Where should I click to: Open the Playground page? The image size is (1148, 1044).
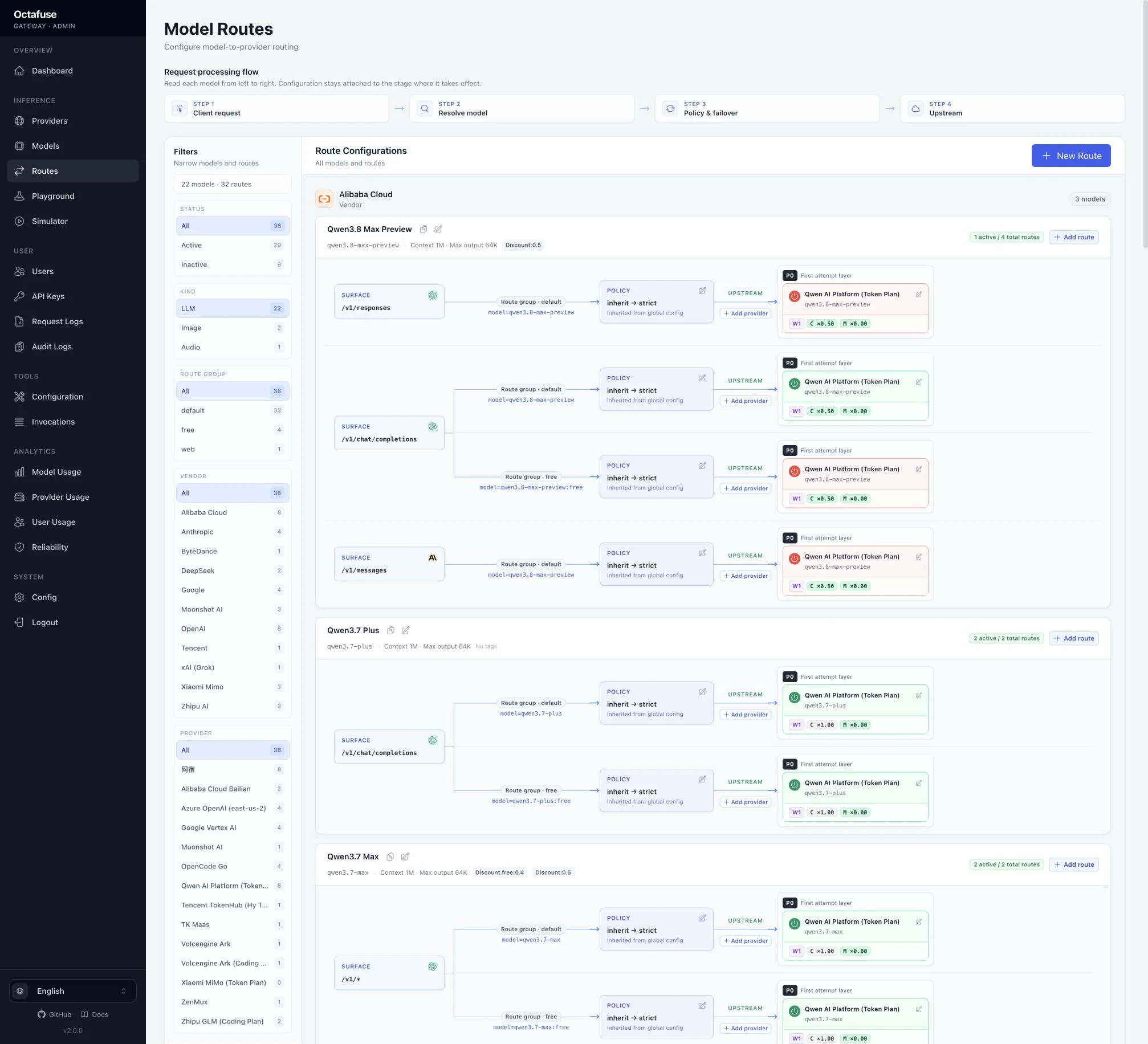pyautogui.click(x=73, y=196)
